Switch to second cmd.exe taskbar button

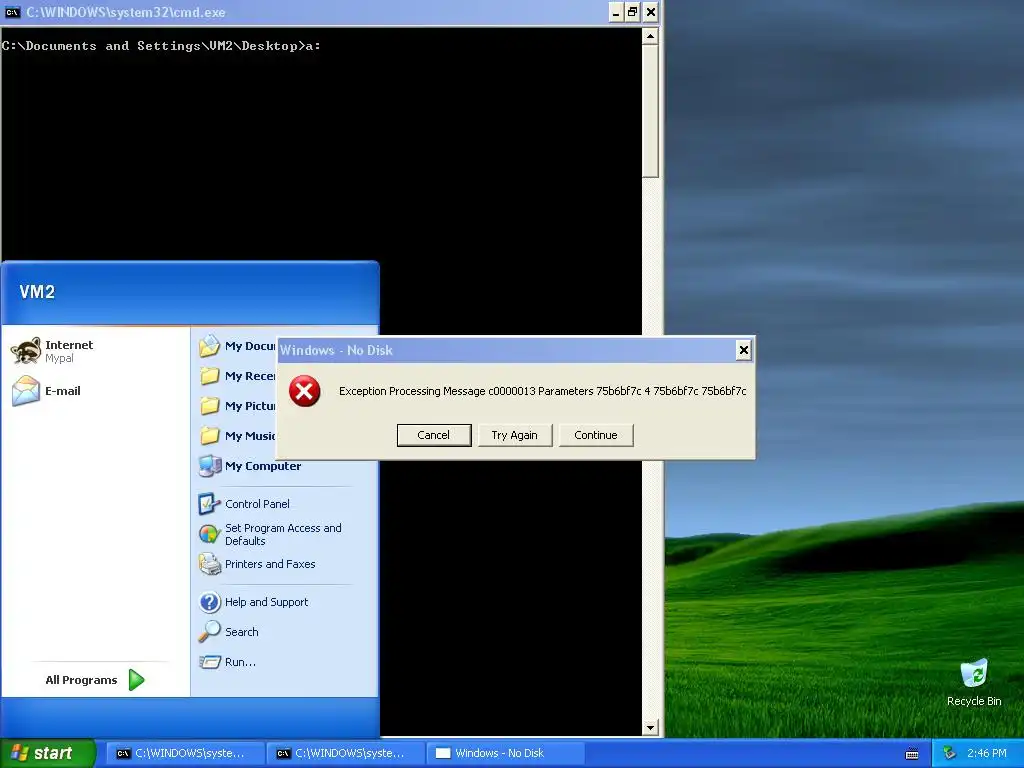[345, 753]
